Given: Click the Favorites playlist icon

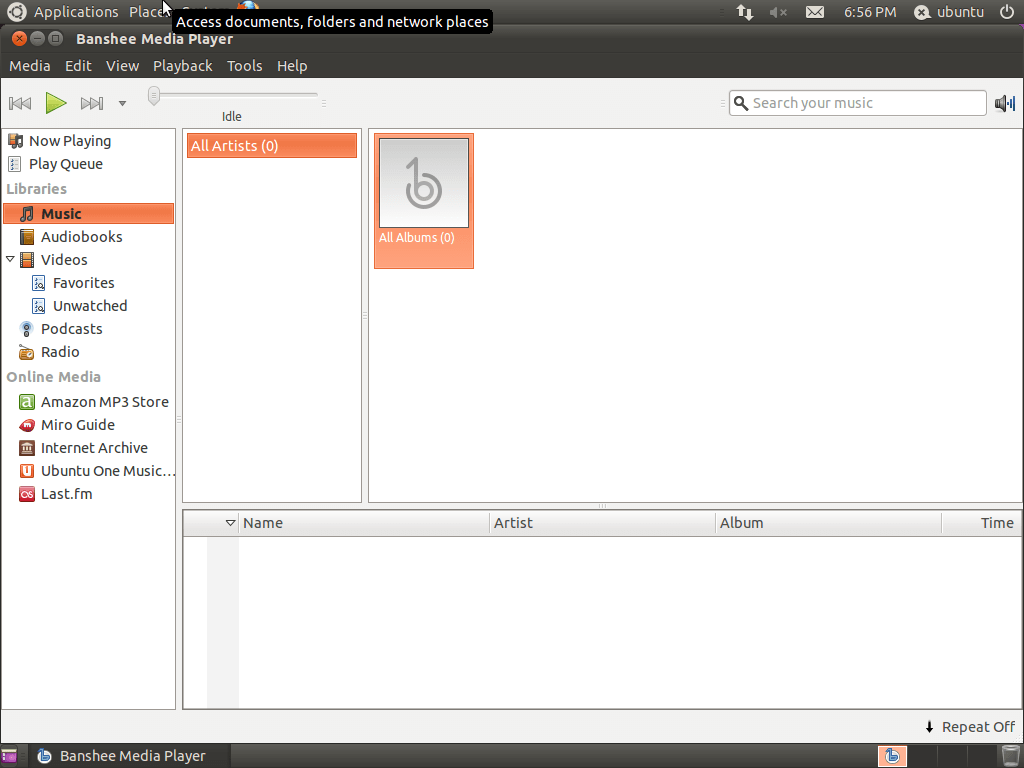Looking at the screenshot, I should (x=39, y=283).
